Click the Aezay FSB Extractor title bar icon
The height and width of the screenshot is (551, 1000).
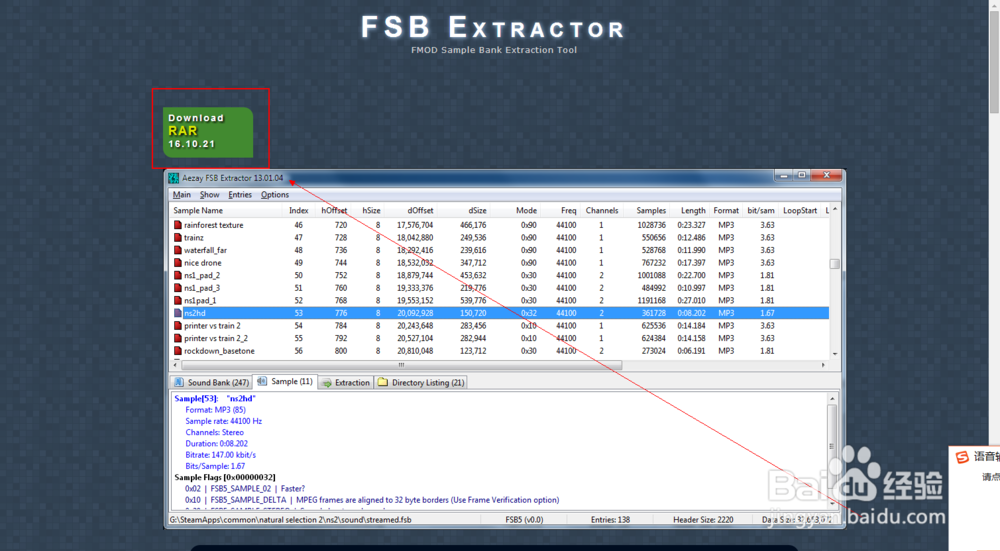click(173, 178)
